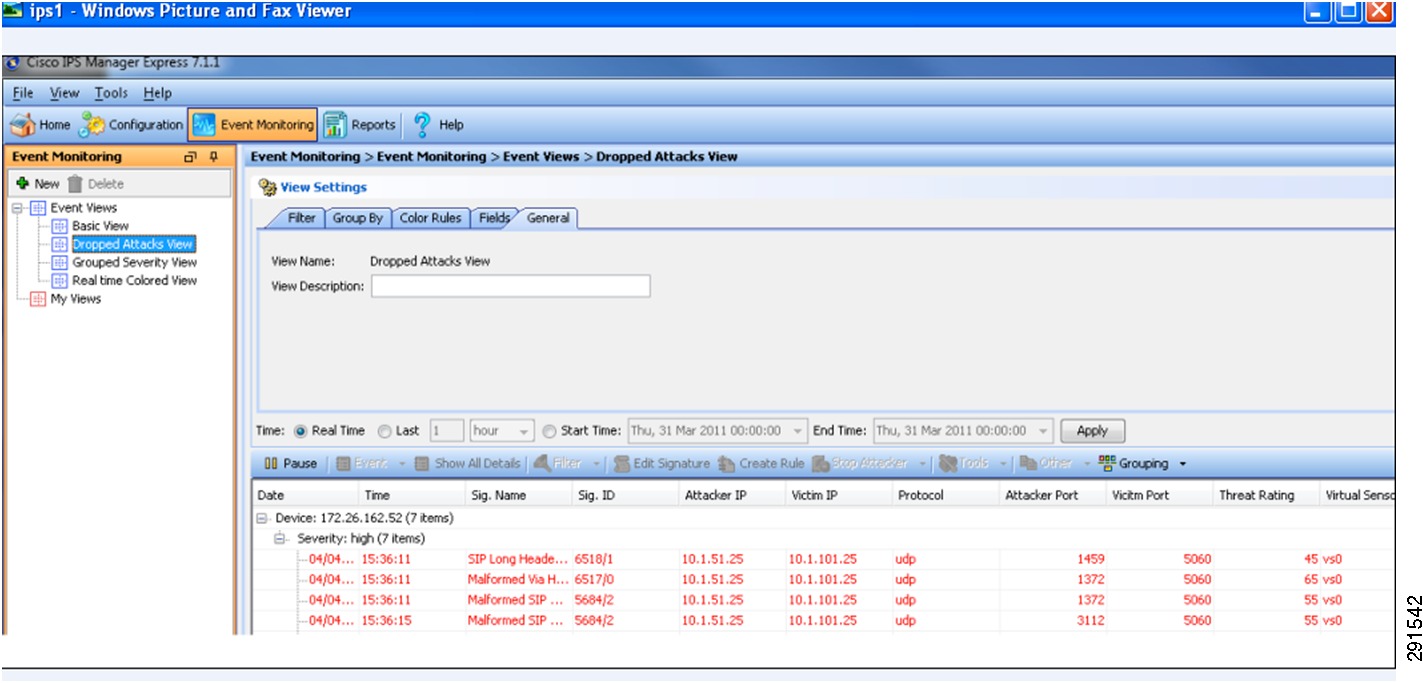Switch to the General tab
1423x683 pixels.
548,218
